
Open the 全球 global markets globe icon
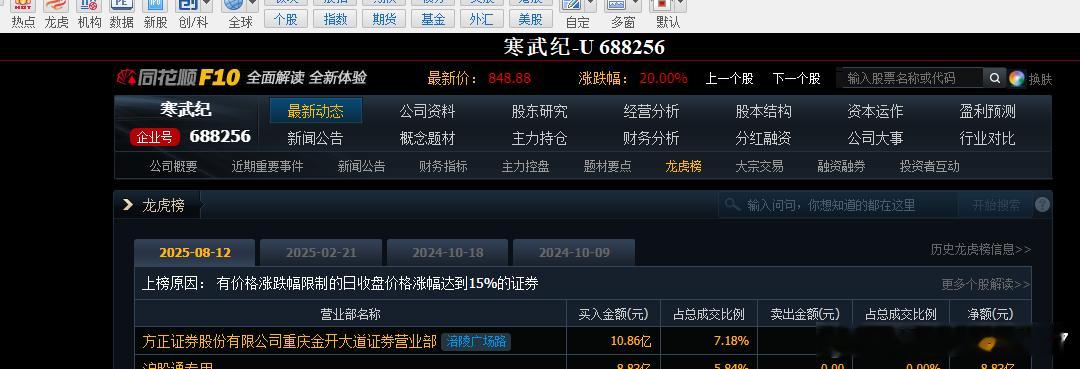(234, 7)
